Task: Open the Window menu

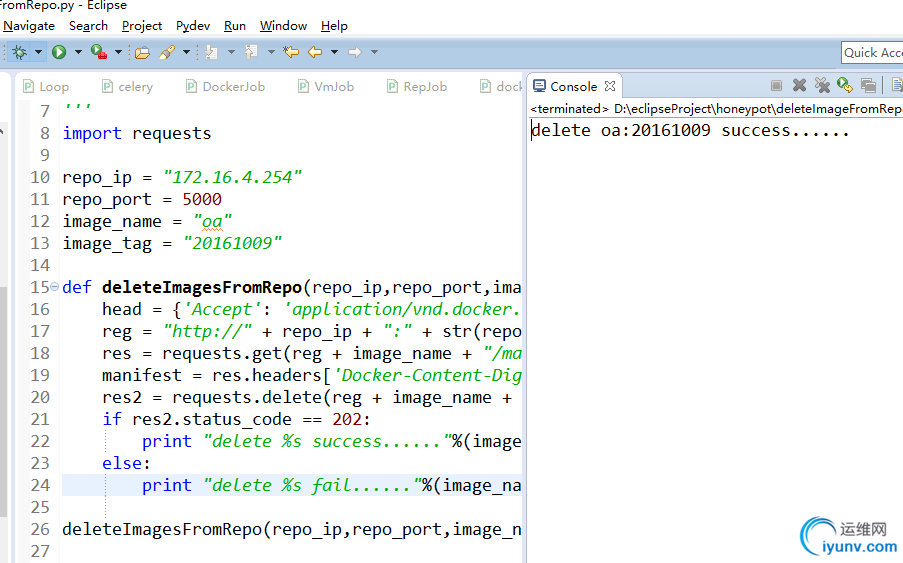Action: (283, 26)
